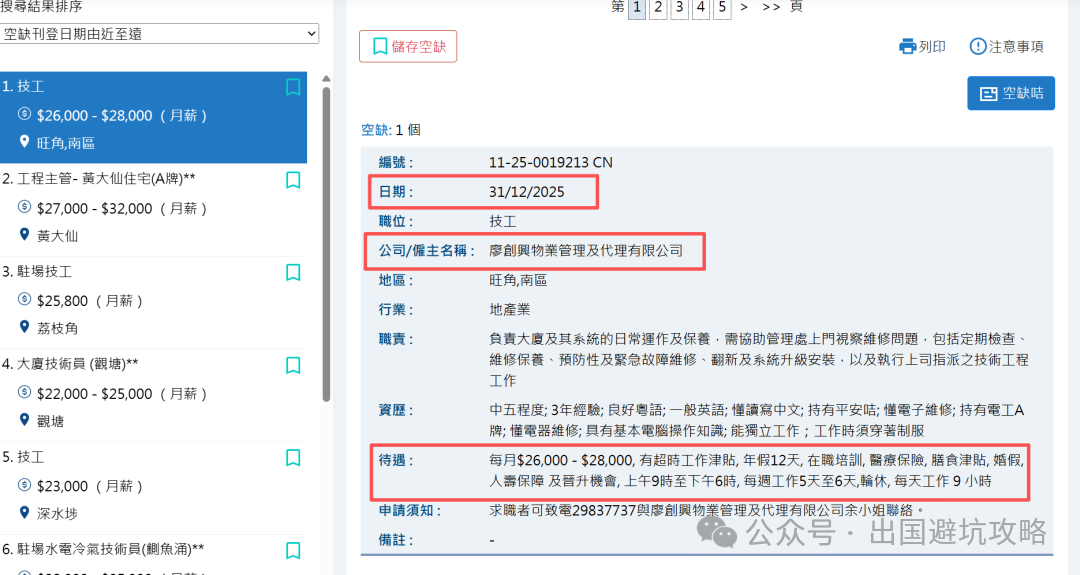Click salary icon for $23,000

click(x=24, y=485)
